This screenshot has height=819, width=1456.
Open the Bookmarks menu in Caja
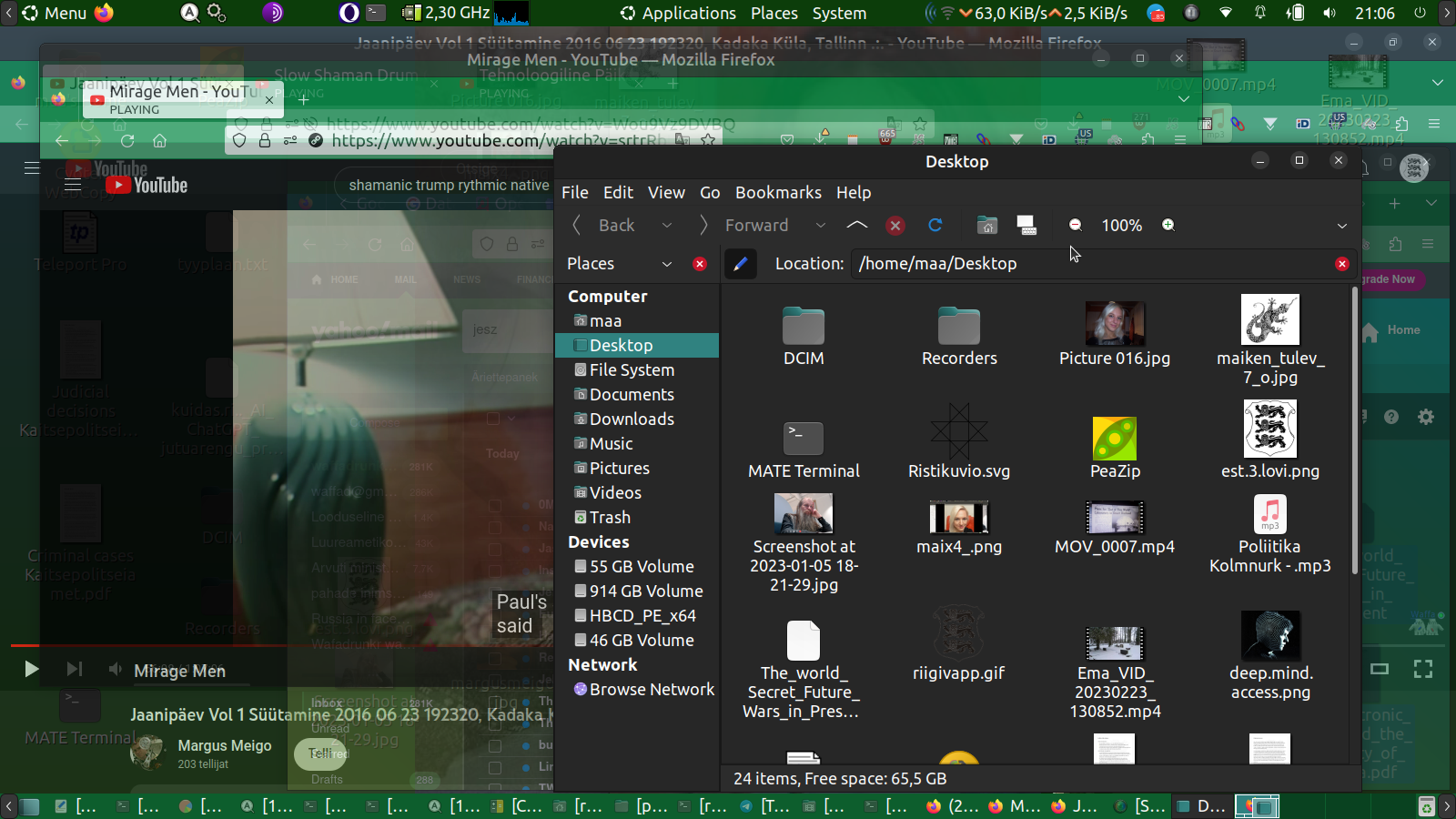(778, 192)
